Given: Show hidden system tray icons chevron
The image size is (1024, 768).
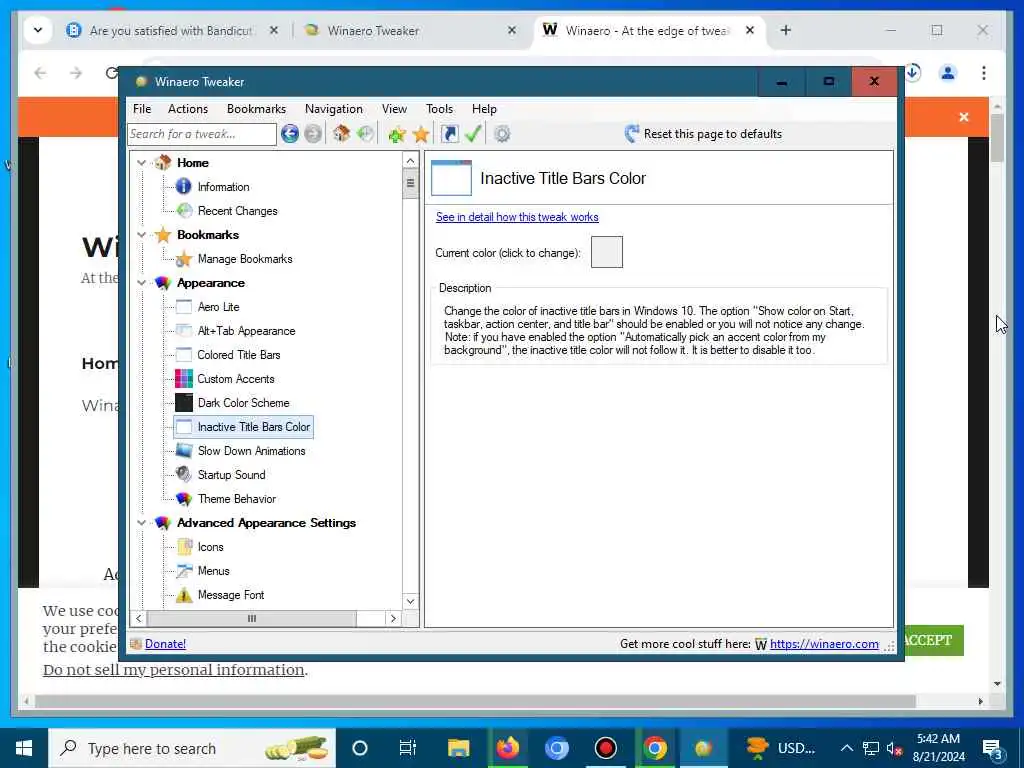Looking at the screenshot, I should [846, 748].
